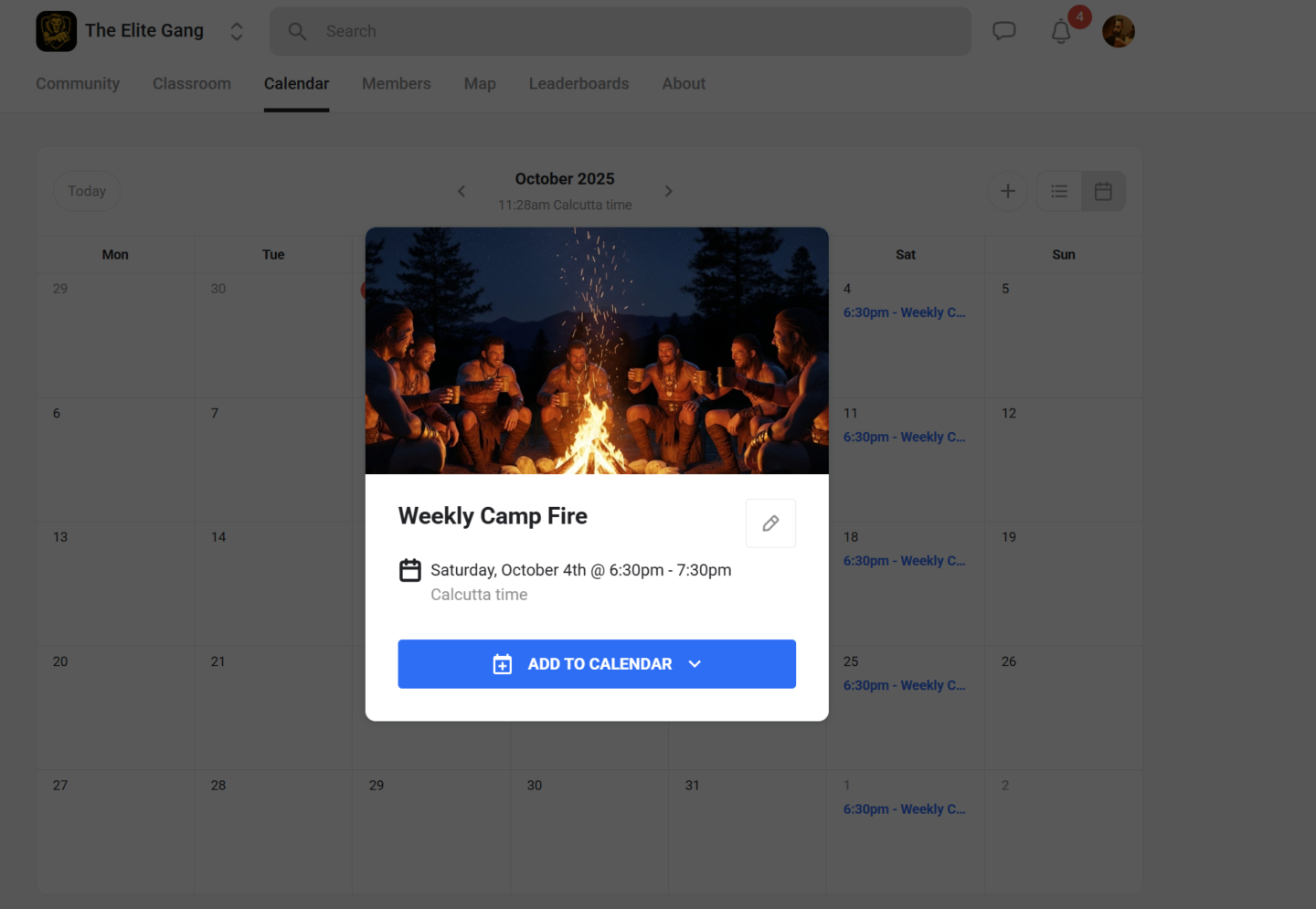Click the event date and time text
Image resolution: width=1316 pixels, height=909 pixels.
tap(581, 570)
